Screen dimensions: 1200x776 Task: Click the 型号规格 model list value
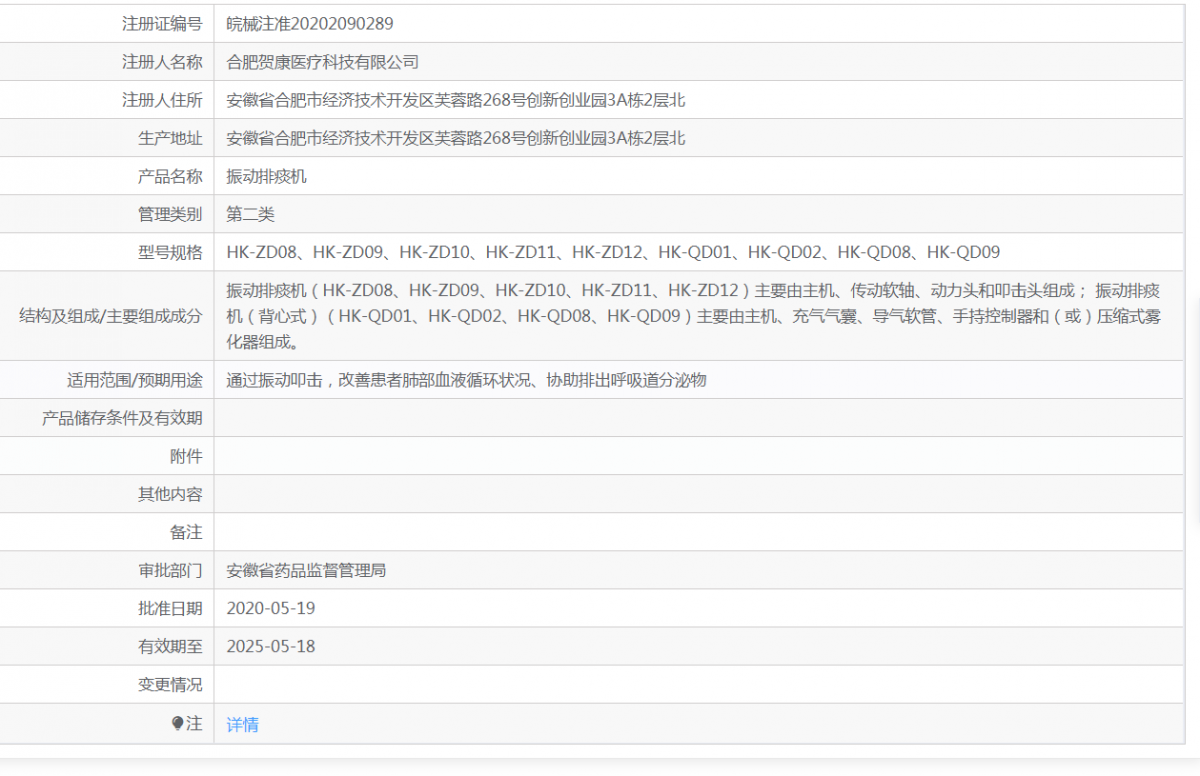tap(613, 252)
